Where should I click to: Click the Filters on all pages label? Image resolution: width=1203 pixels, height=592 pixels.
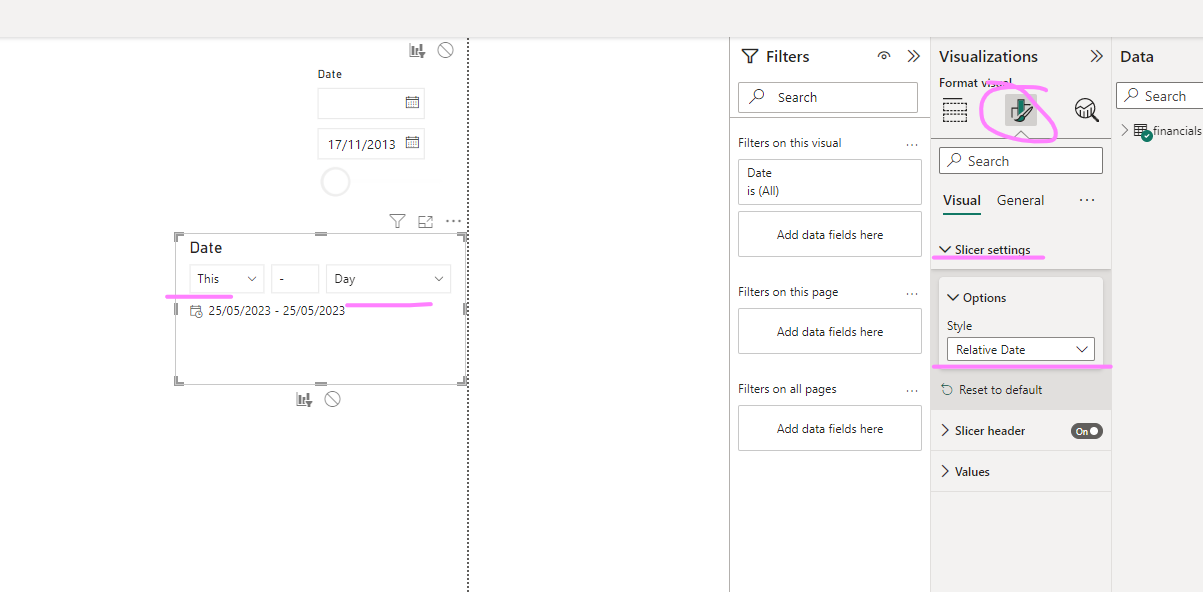(x=787, y=389)
